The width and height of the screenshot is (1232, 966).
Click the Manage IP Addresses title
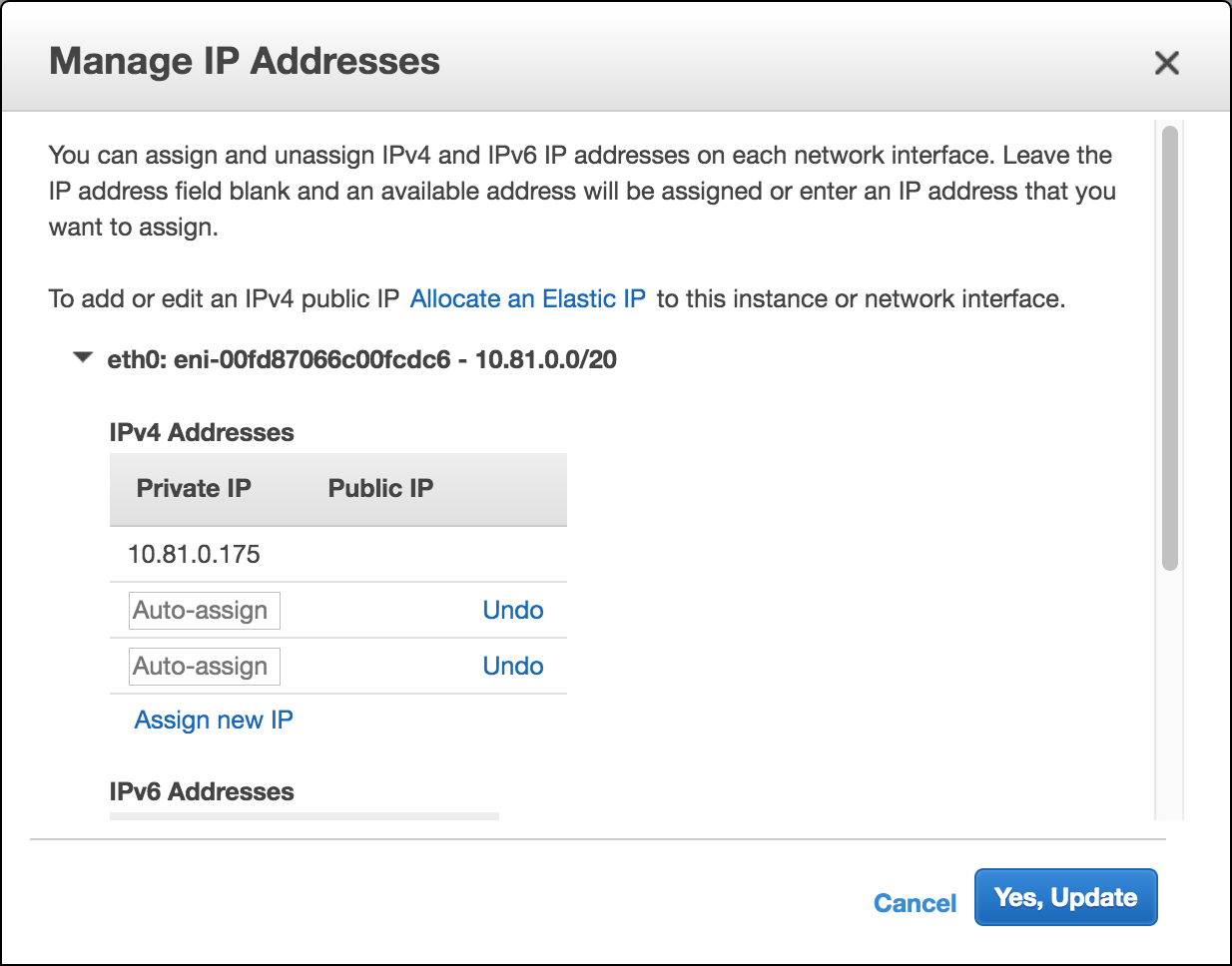click(x=246, y=61)
